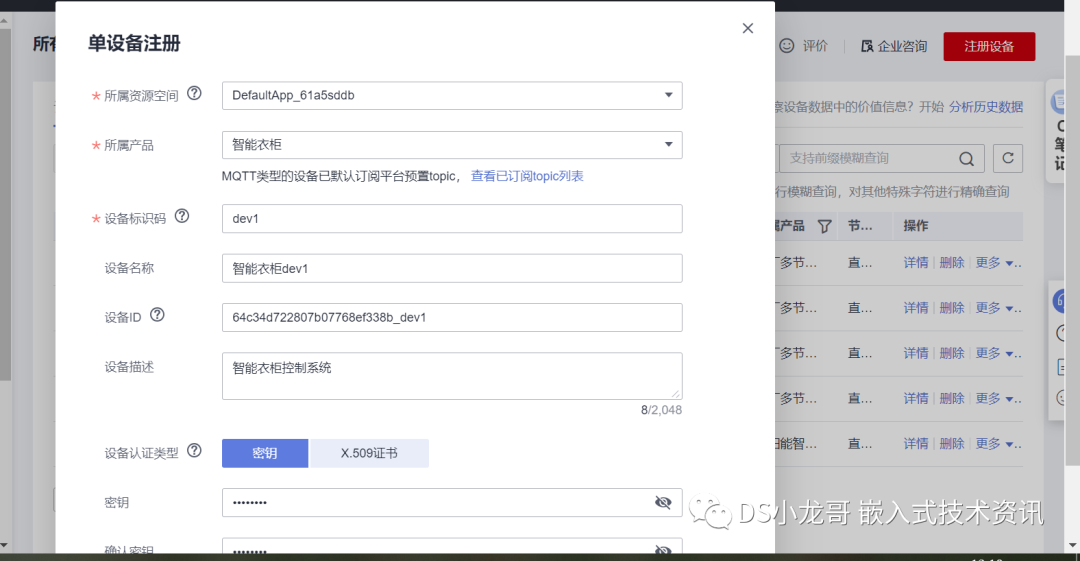Image resolution: width=1080 pixels, height=561 pixels.
Task: Expand 更多 menu in second device row
Action: tap(996, 308)
